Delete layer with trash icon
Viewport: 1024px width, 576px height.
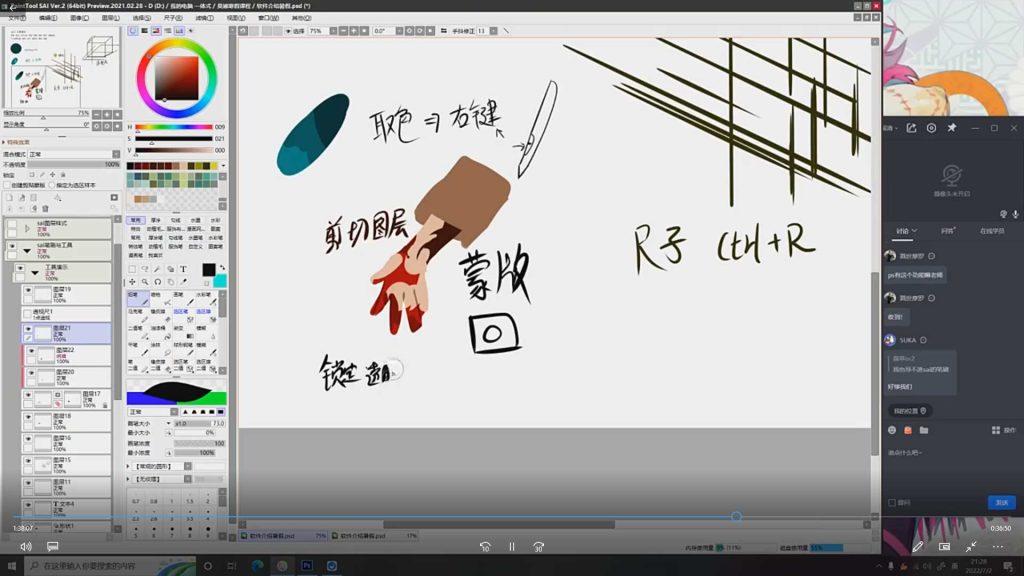(x=46, y=208)
